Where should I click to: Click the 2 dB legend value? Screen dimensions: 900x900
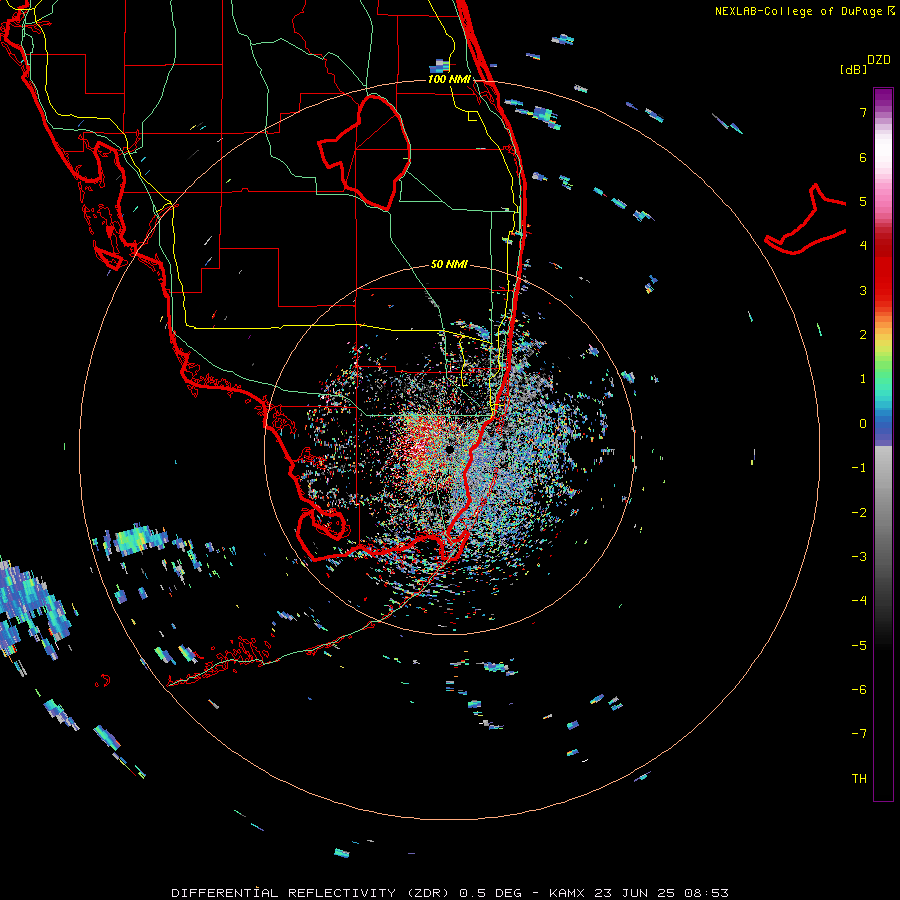[863, 335]
